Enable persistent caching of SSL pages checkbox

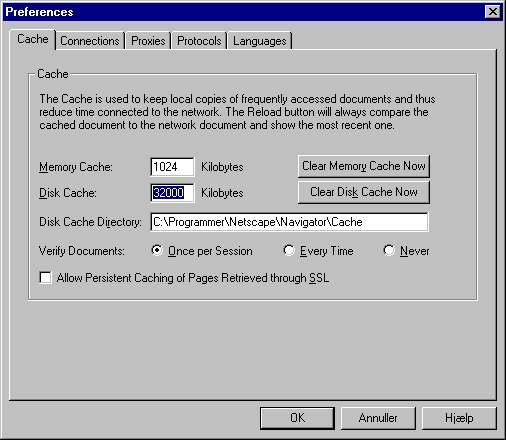tap(45, 278)
